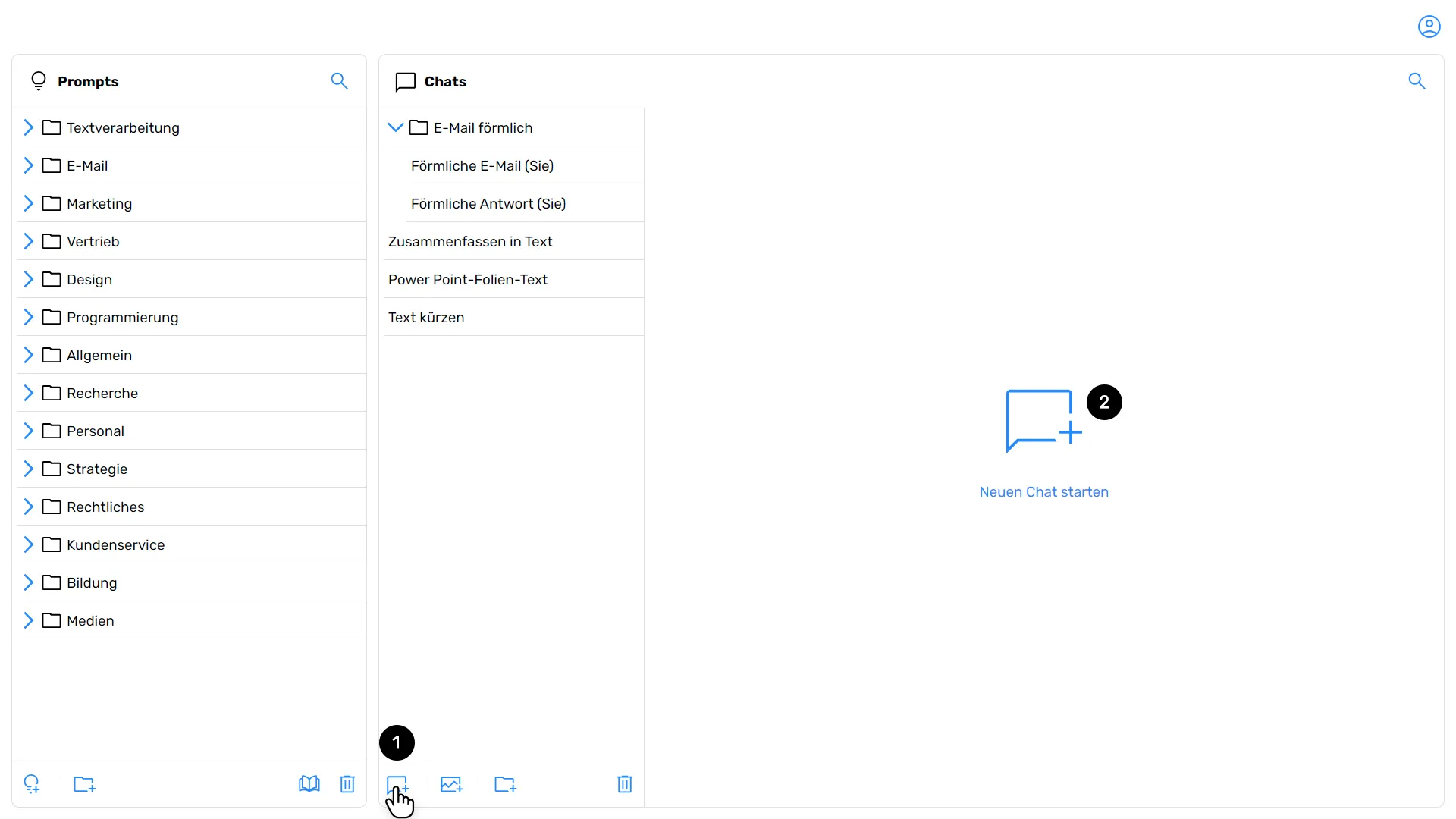
Task: Start new image chat from toolbar
Action: (x=452, y=784)
